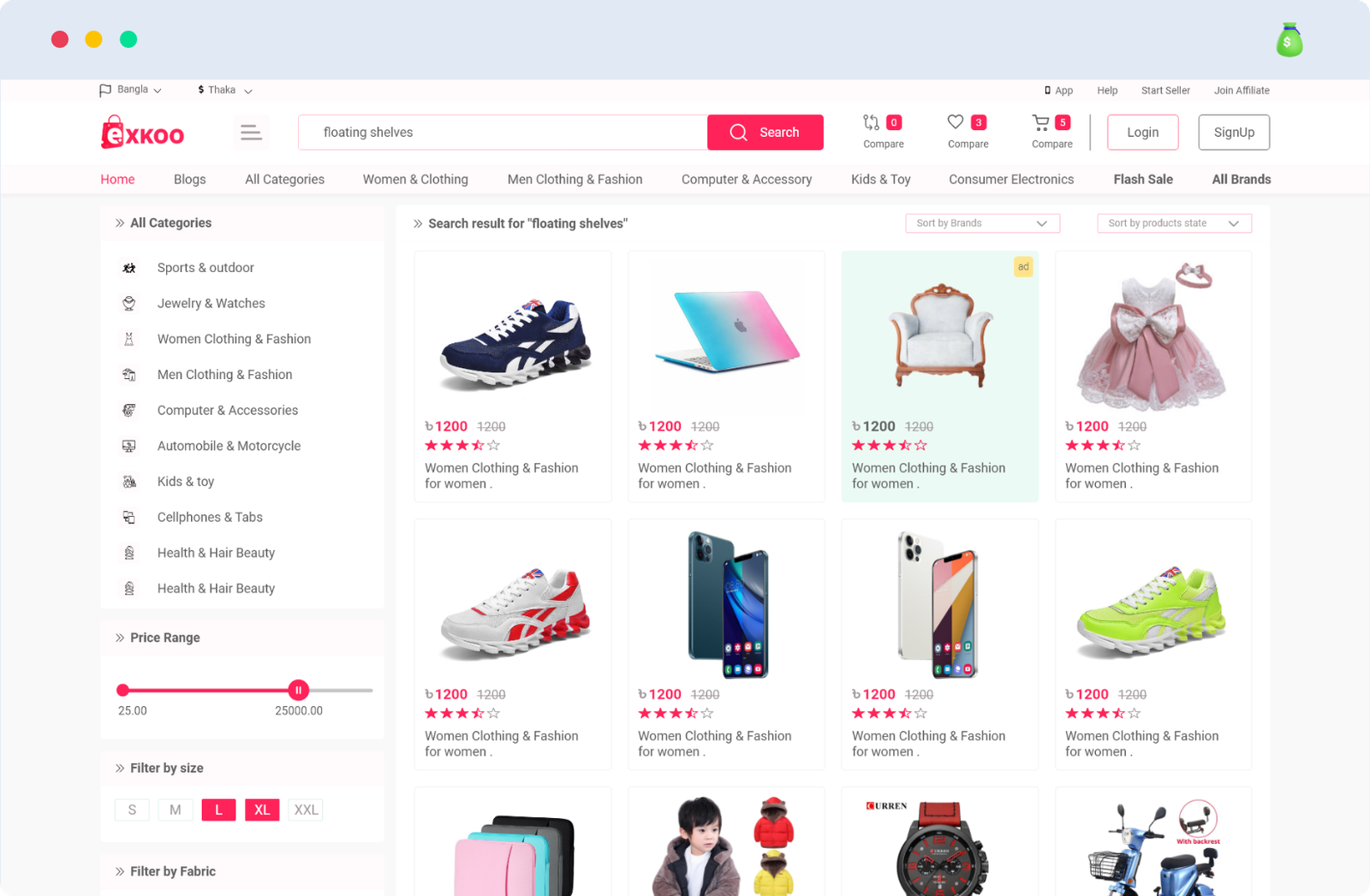Click double-chevron icon beside Filter by size
The width and height of the screenshot is (1370, 896).
[120, 768]
